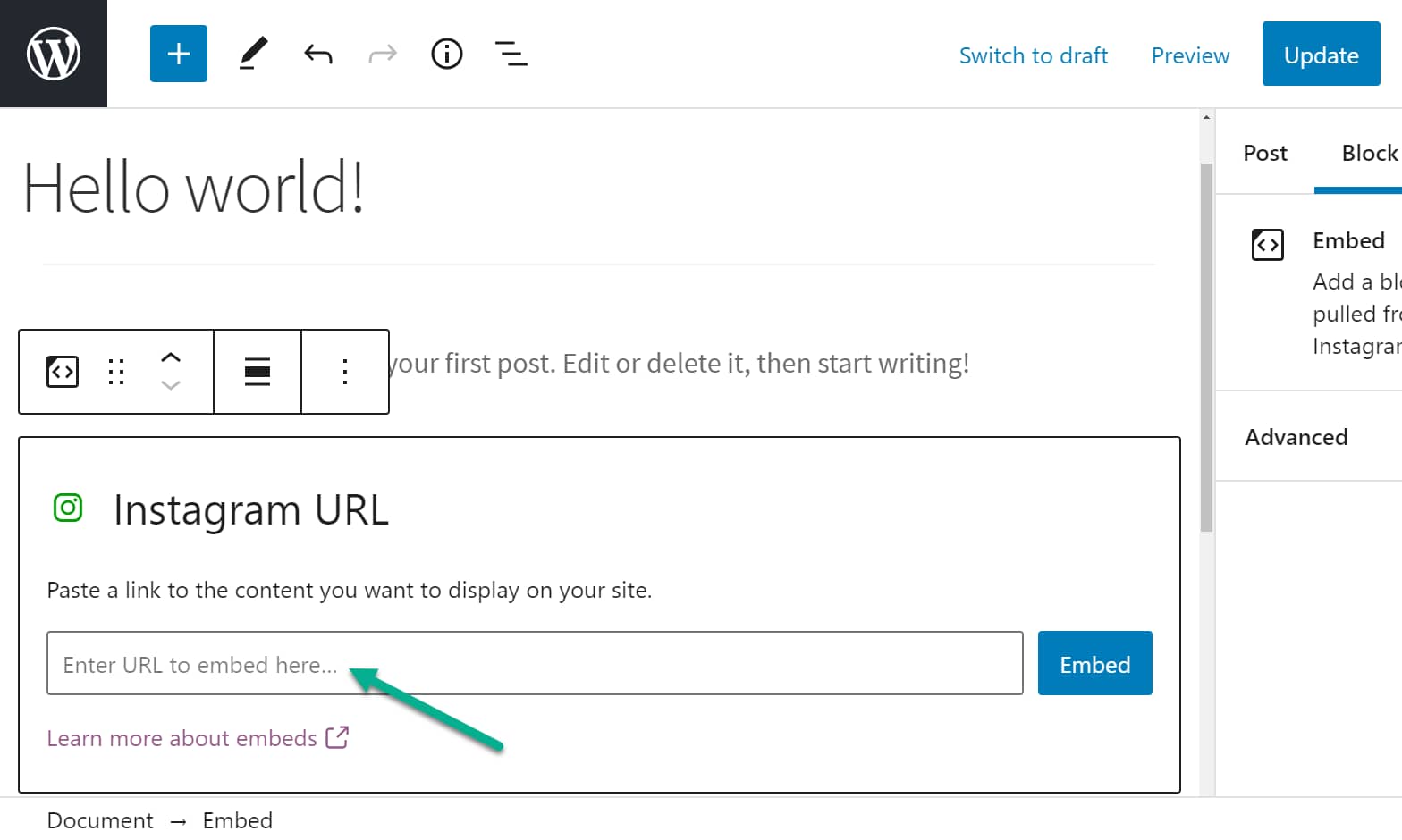Click Switch to draft
This screenshot has width=1402, height=840.
[1034, 55]
